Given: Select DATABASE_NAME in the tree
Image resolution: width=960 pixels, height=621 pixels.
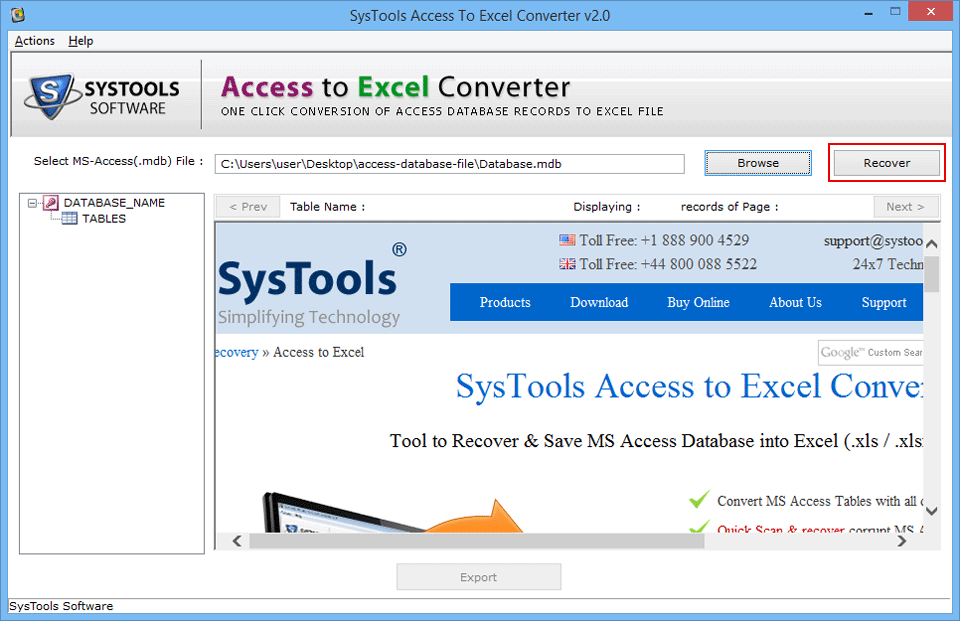Looking at the screenshot, I should coord(114,203).
